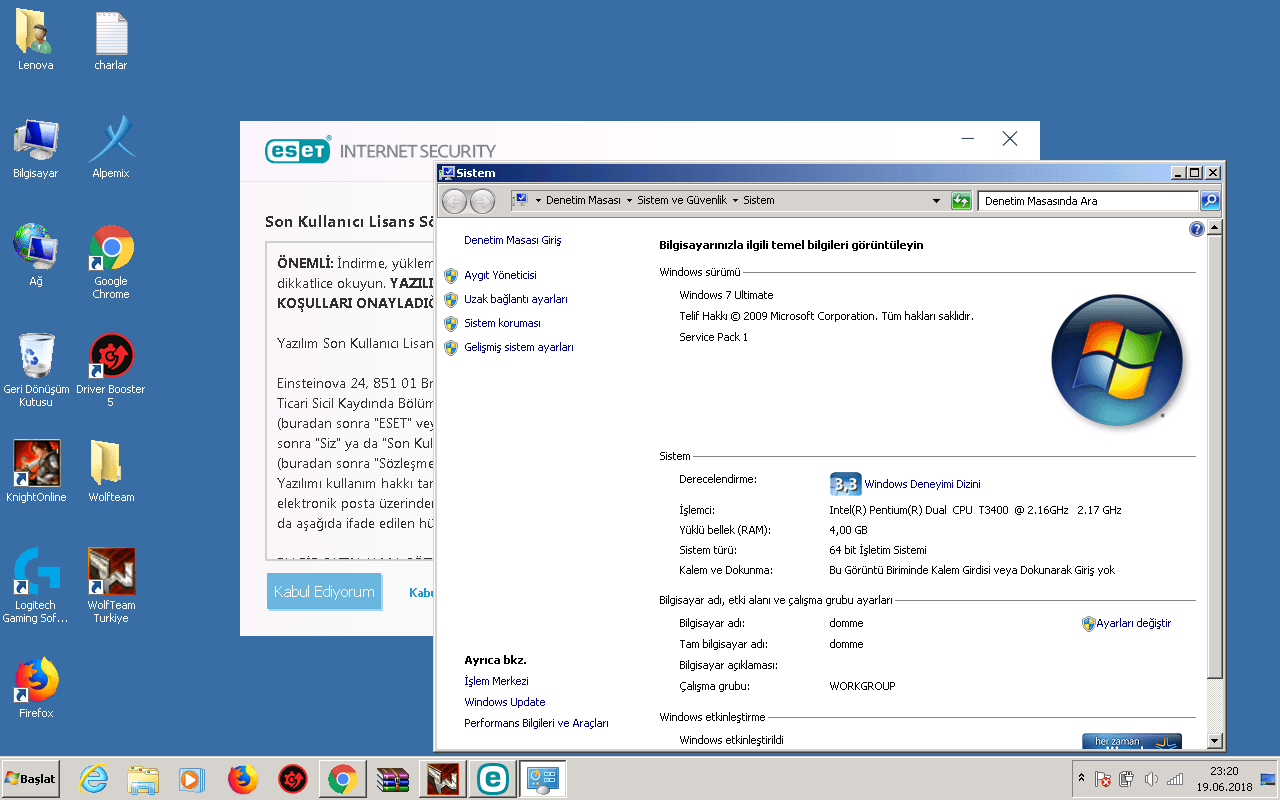Open the Windows Deneyimi Dizini link
Viewport: 1280px width, 800px height.
click(922, 484)
